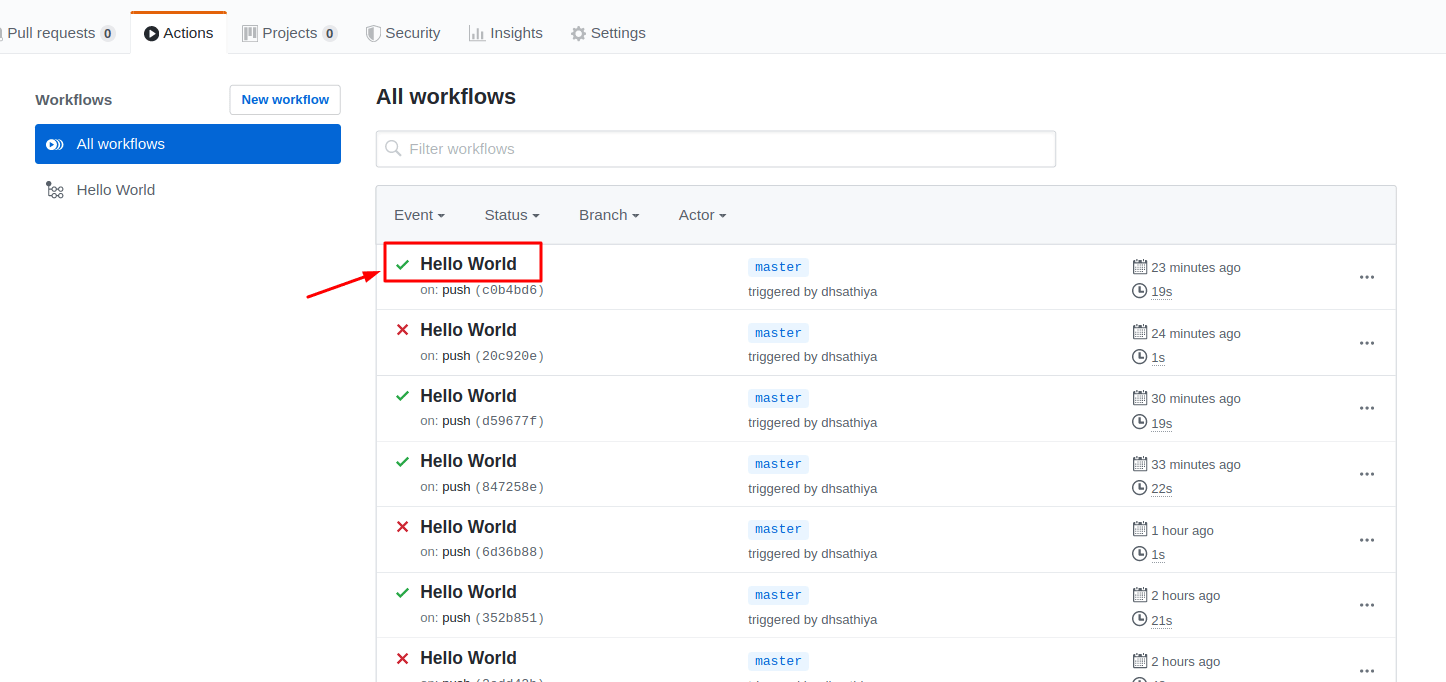Expand the Branch filter dropdown
This screenshot has height=682, width=1446.
click(x=609, y=215)
